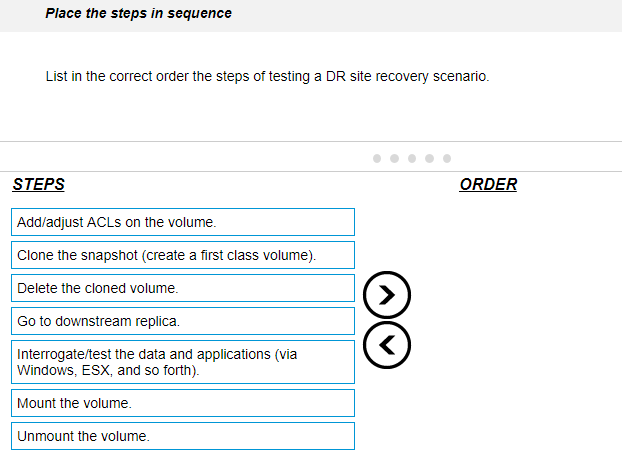Click the ORDER column heading
Screen dimensions: 622x465
click(x=488, y=185)
